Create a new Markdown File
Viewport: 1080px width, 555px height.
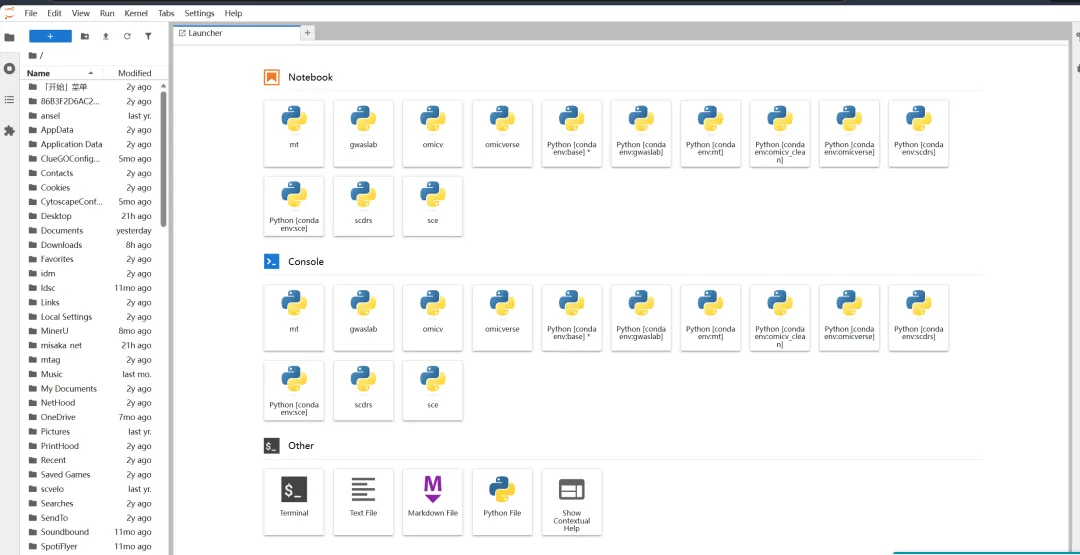point(433,502)
